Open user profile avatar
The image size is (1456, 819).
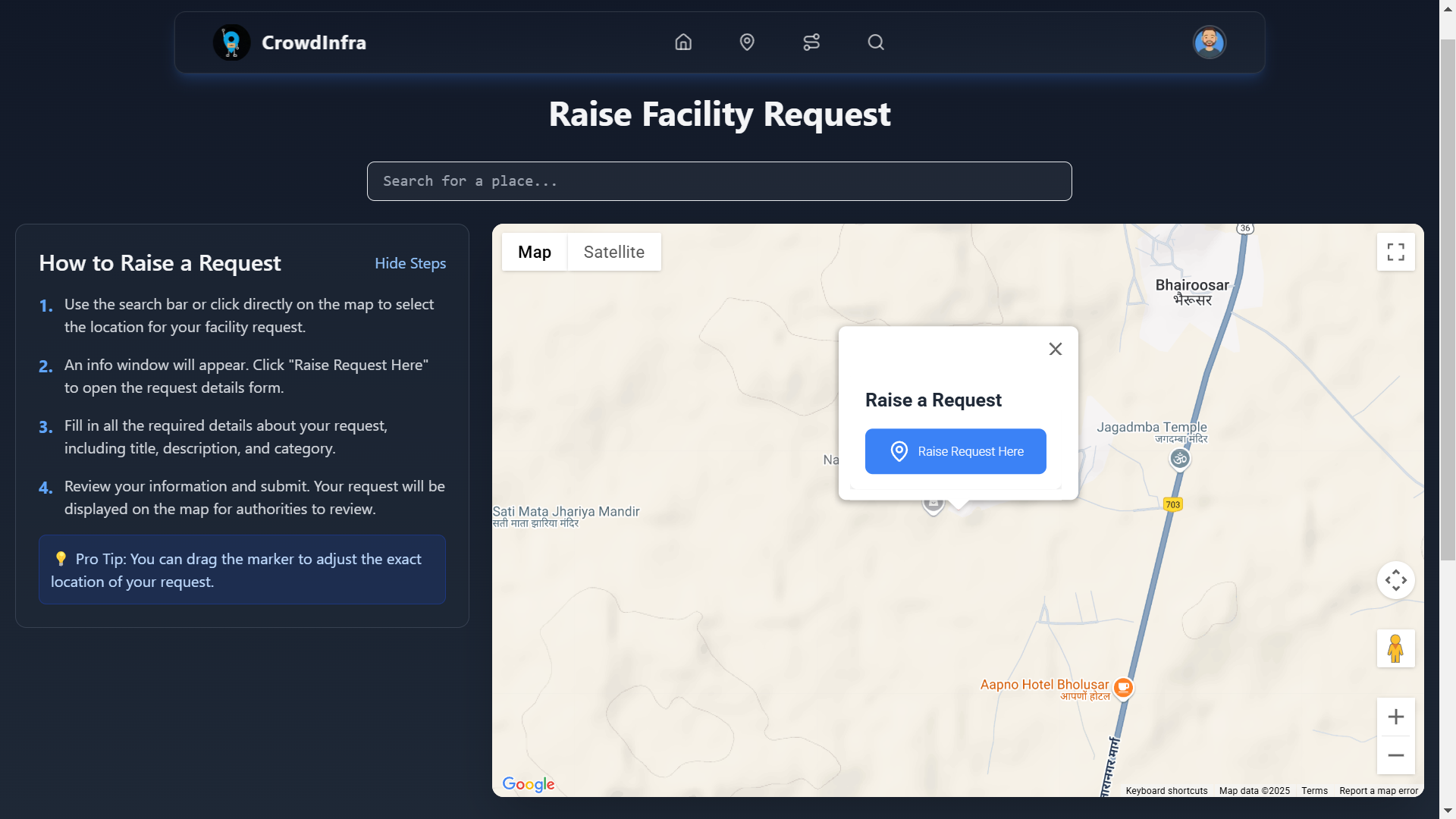click(1209, 42)
